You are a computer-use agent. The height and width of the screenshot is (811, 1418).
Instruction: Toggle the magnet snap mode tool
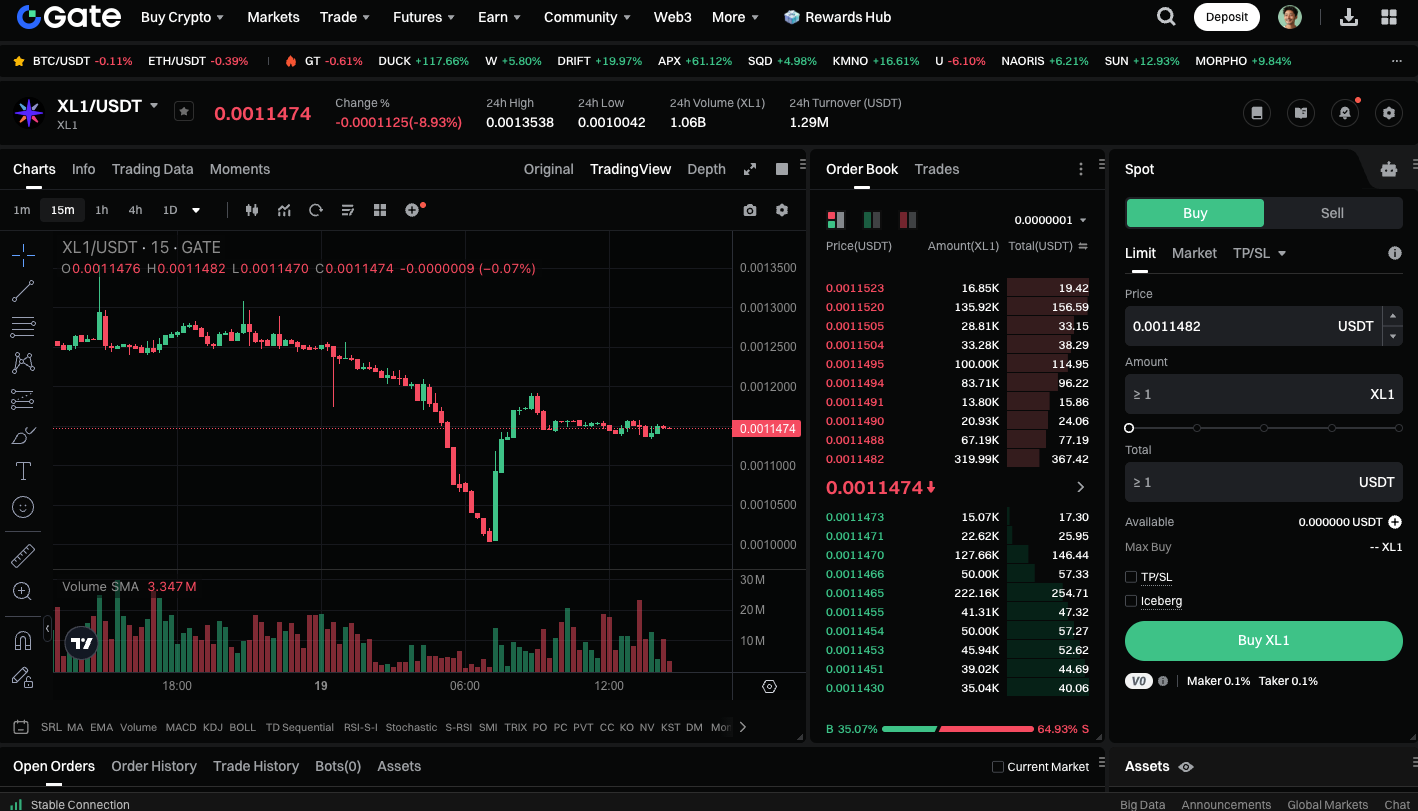point(23,640)
